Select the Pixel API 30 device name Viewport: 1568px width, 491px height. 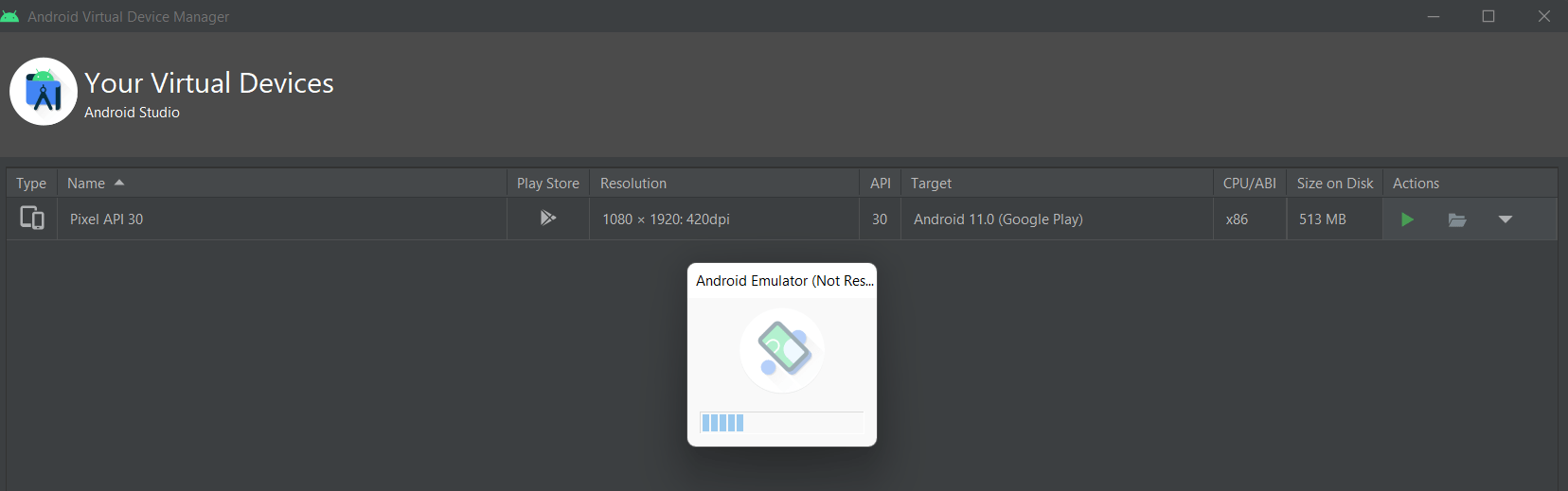(x=107, y=219)
